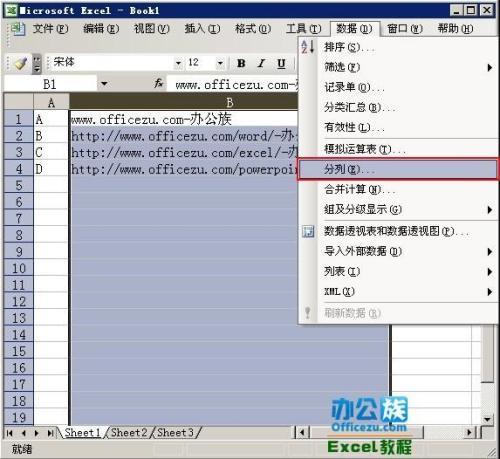Click the sort A-Z icon in menu
The width and height of the screenshot is (500, 459).
[x=308, y=47]
